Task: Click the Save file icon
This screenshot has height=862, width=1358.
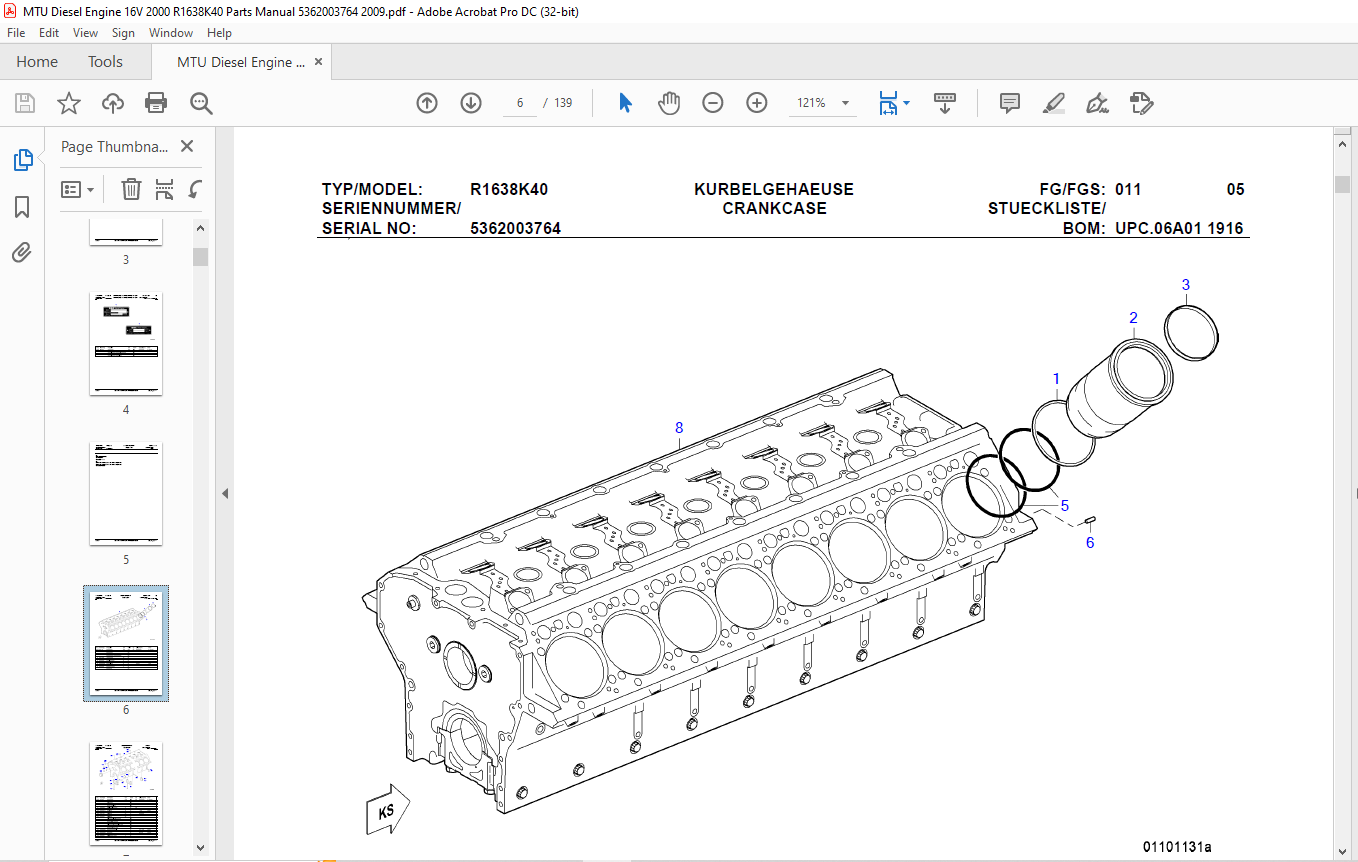Action: coord(25,103)
